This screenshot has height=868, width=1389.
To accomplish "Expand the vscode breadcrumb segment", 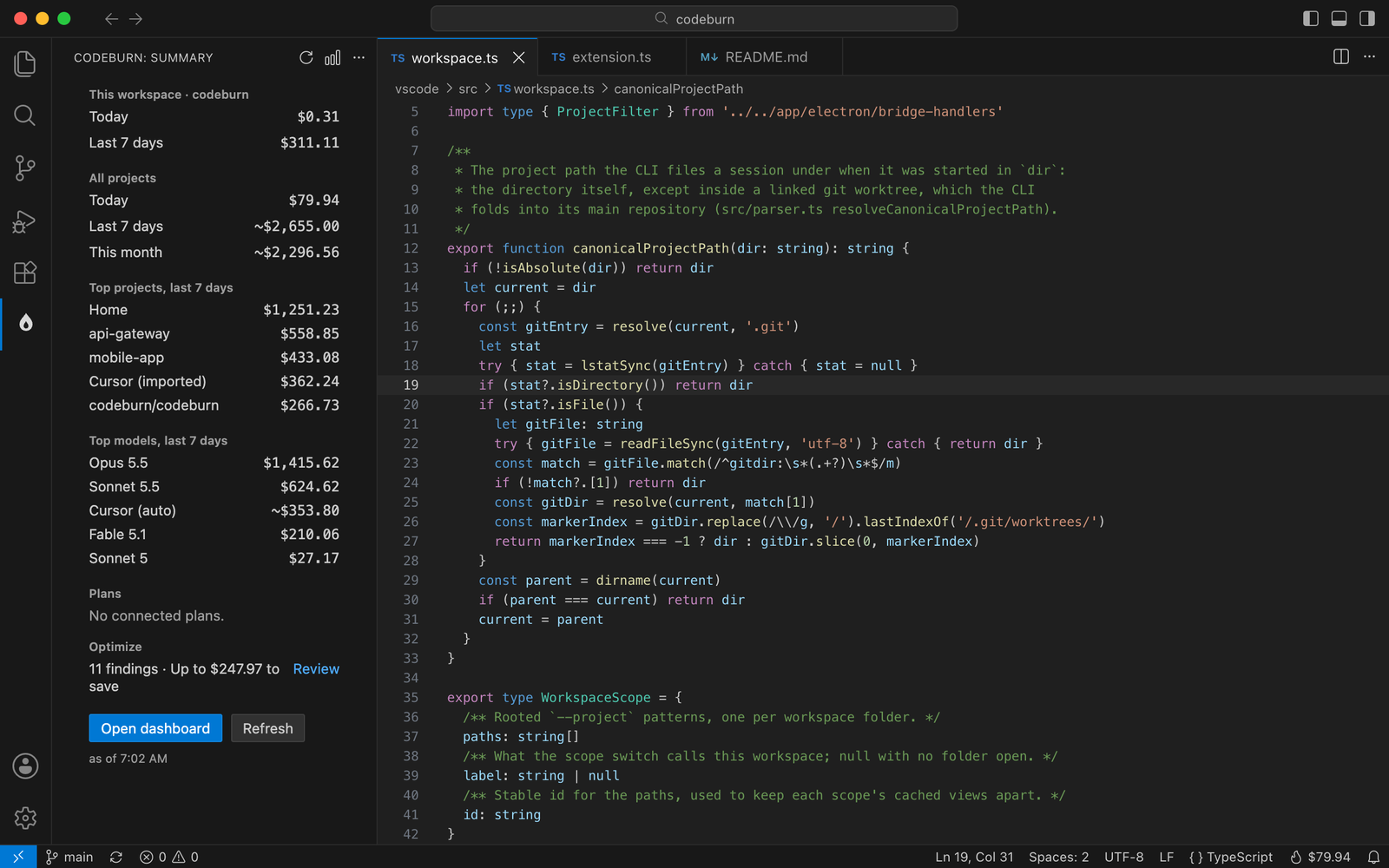I will pos(417,89).
